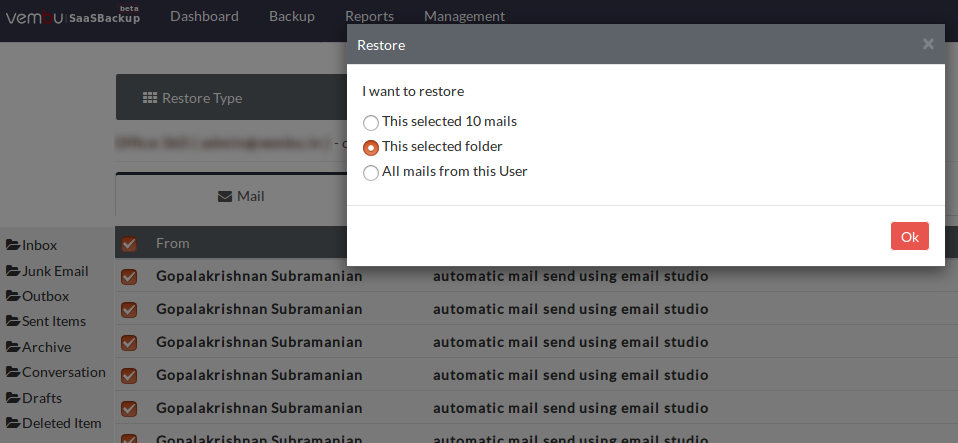The image size is (958, 443).
Task: Click the Vembu SaaSBackup logo
Action: (x=73, y=16)
